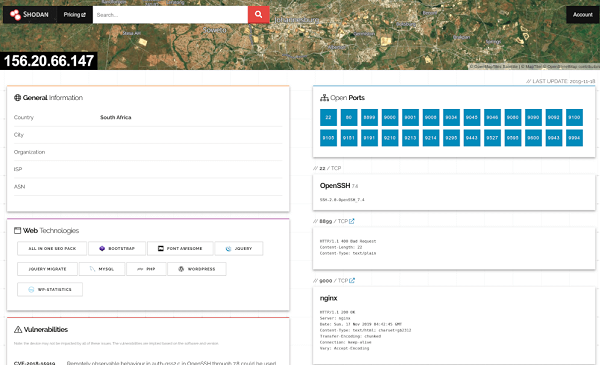
Task: Select the WordPress technology tag
Action: (x=197, y=269)
